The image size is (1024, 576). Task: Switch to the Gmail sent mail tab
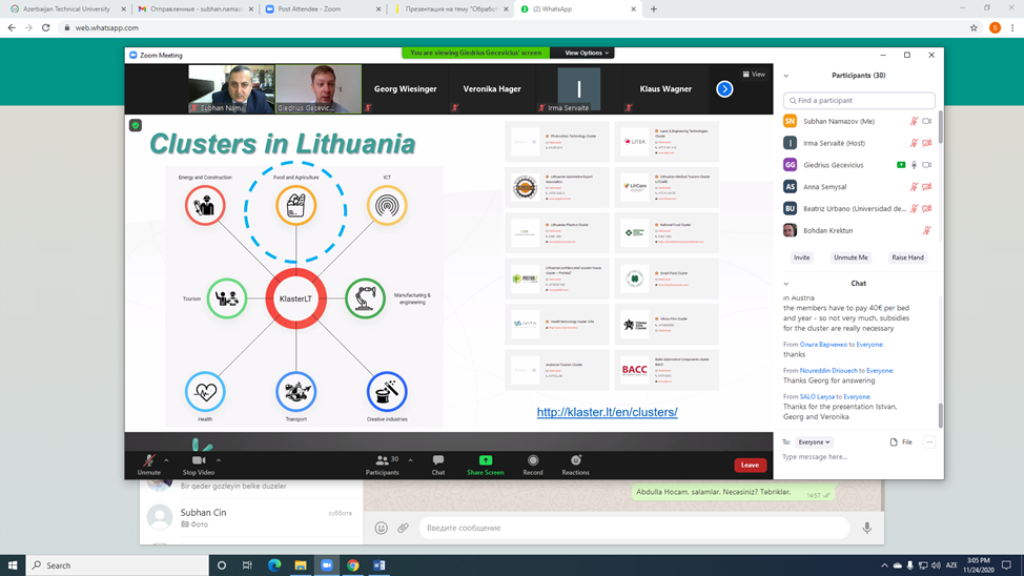[x=196, y=9]
